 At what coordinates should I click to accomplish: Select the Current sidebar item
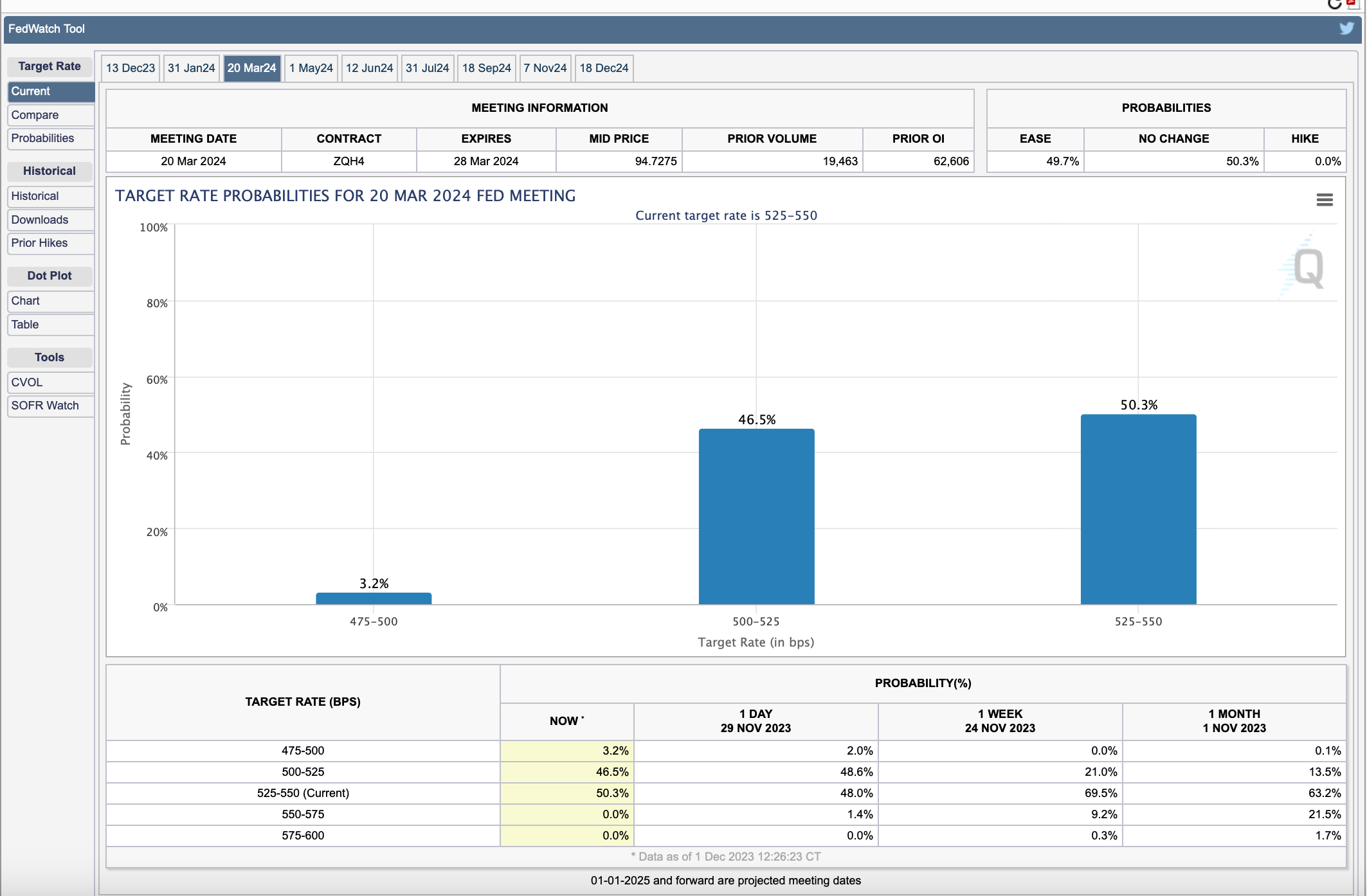51,91
